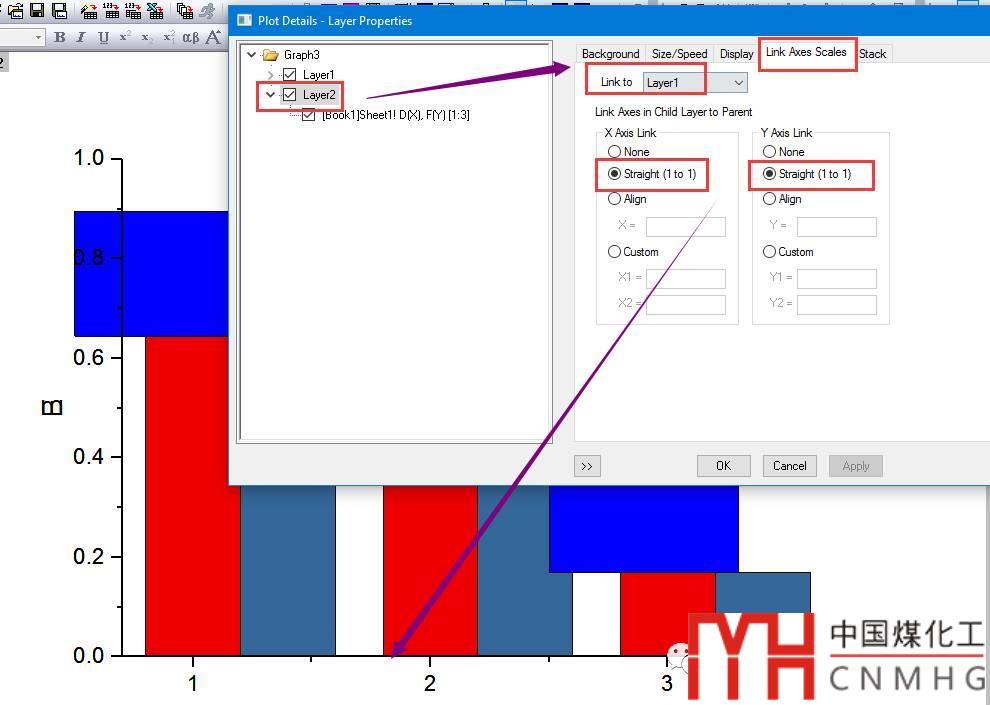Select Straight (1 to 1) for X Axis Link
The height and width of the screenshot is (705, 990).
[x=614, y=174]
